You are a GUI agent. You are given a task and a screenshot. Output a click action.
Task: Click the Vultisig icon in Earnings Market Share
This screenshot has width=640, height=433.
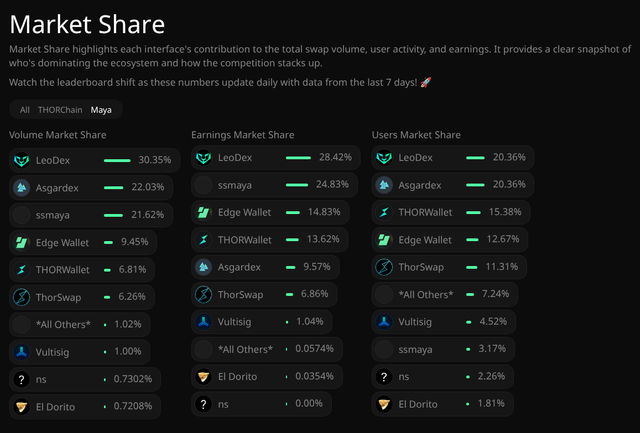coord(203,322)
